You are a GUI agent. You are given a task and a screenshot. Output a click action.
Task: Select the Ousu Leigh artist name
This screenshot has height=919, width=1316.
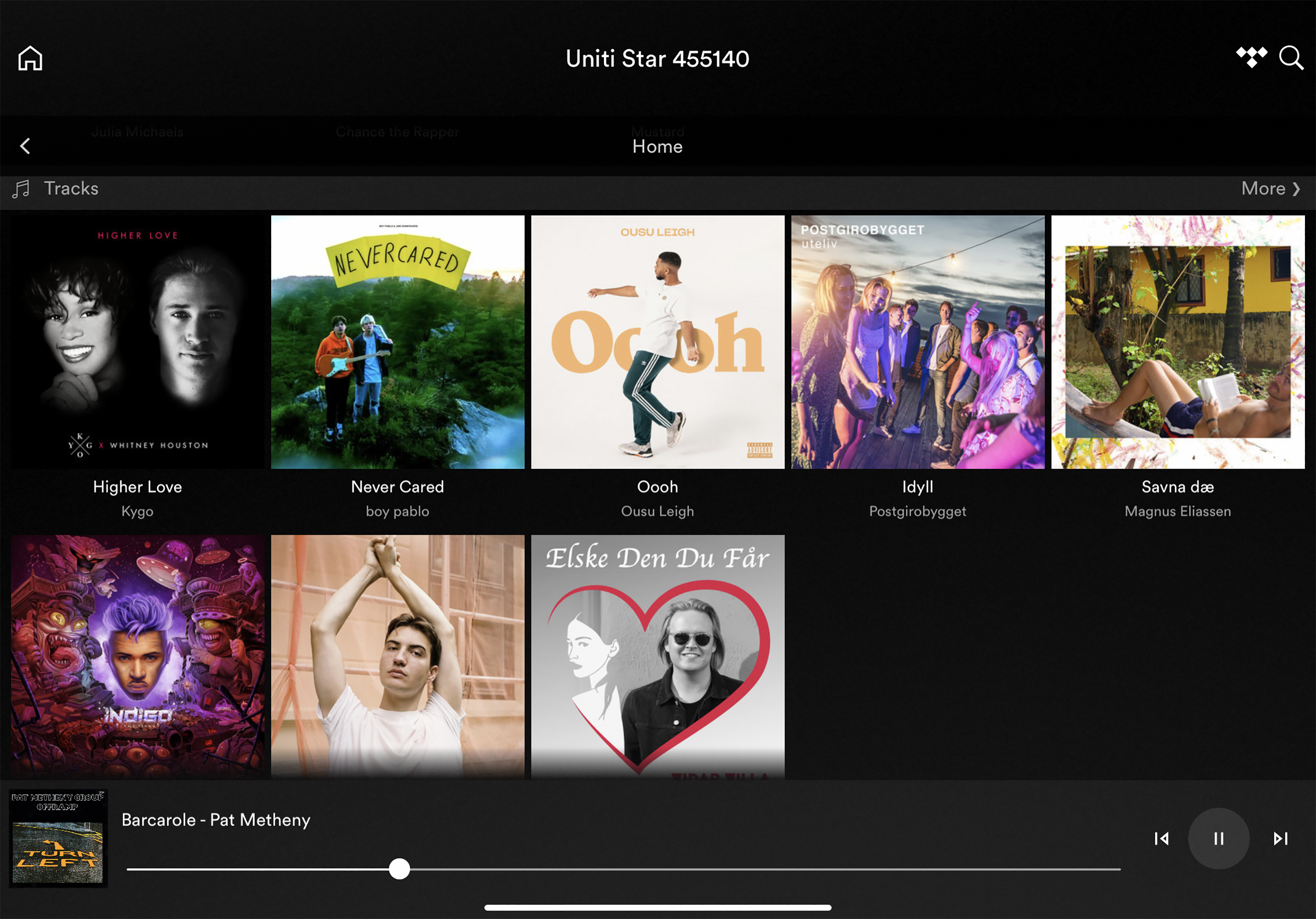point(658,511)
